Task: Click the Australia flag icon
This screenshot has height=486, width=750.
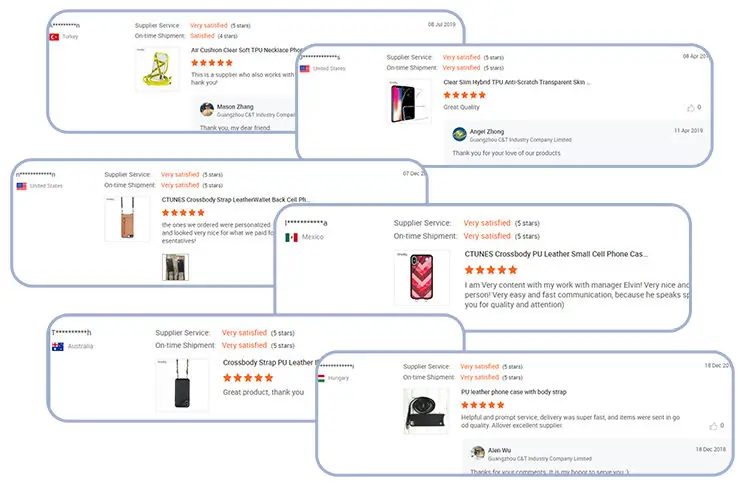Action: click(58, 346)
